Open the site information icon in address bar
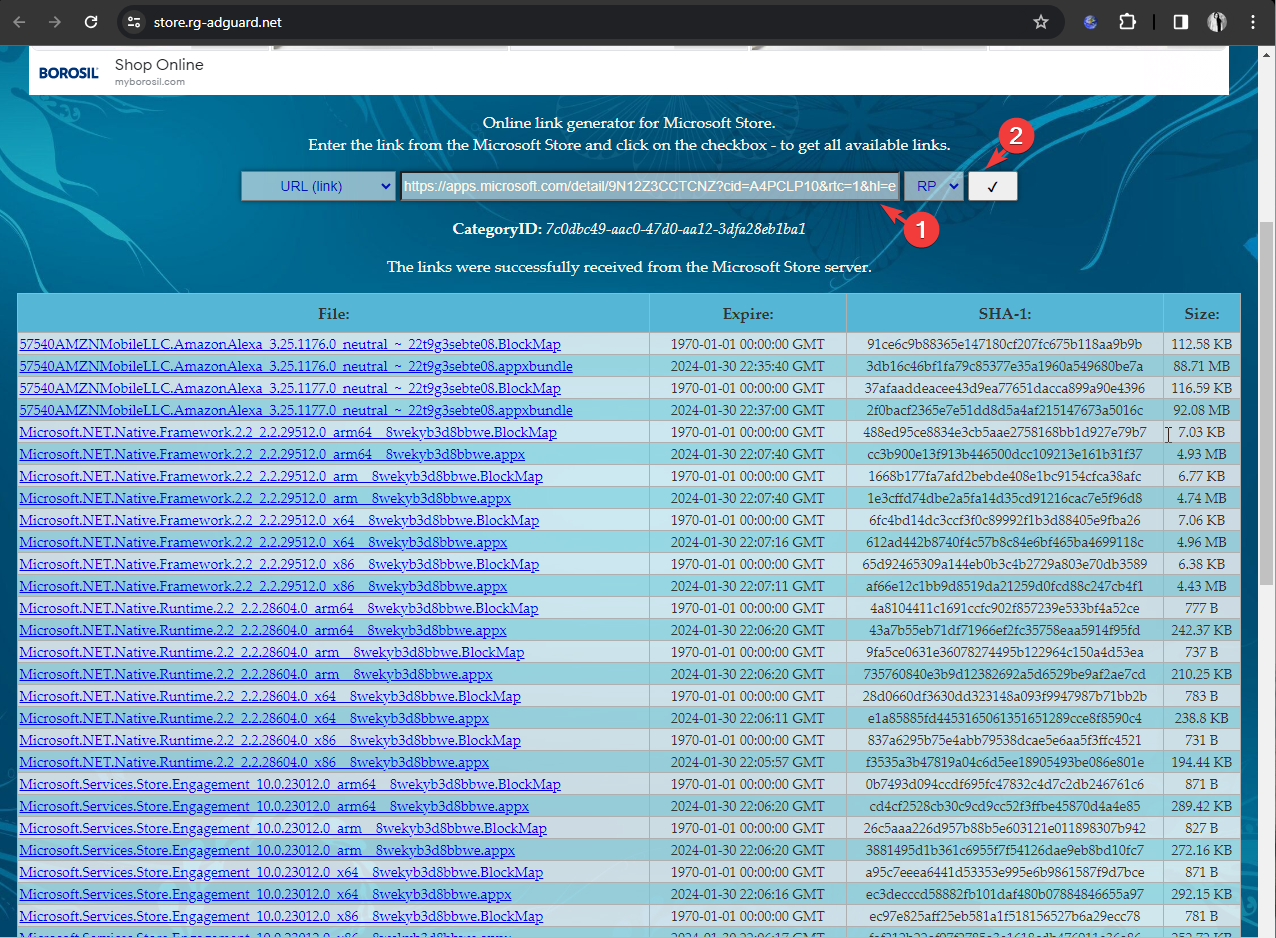The width and height of the screenshot is (1276, 938). [x=135, y=22]
